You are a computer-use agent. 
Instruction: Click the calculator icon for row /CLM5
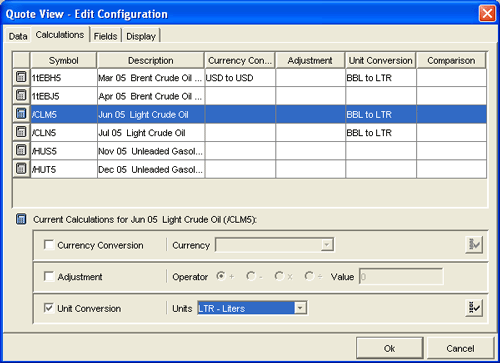point(21,114)
